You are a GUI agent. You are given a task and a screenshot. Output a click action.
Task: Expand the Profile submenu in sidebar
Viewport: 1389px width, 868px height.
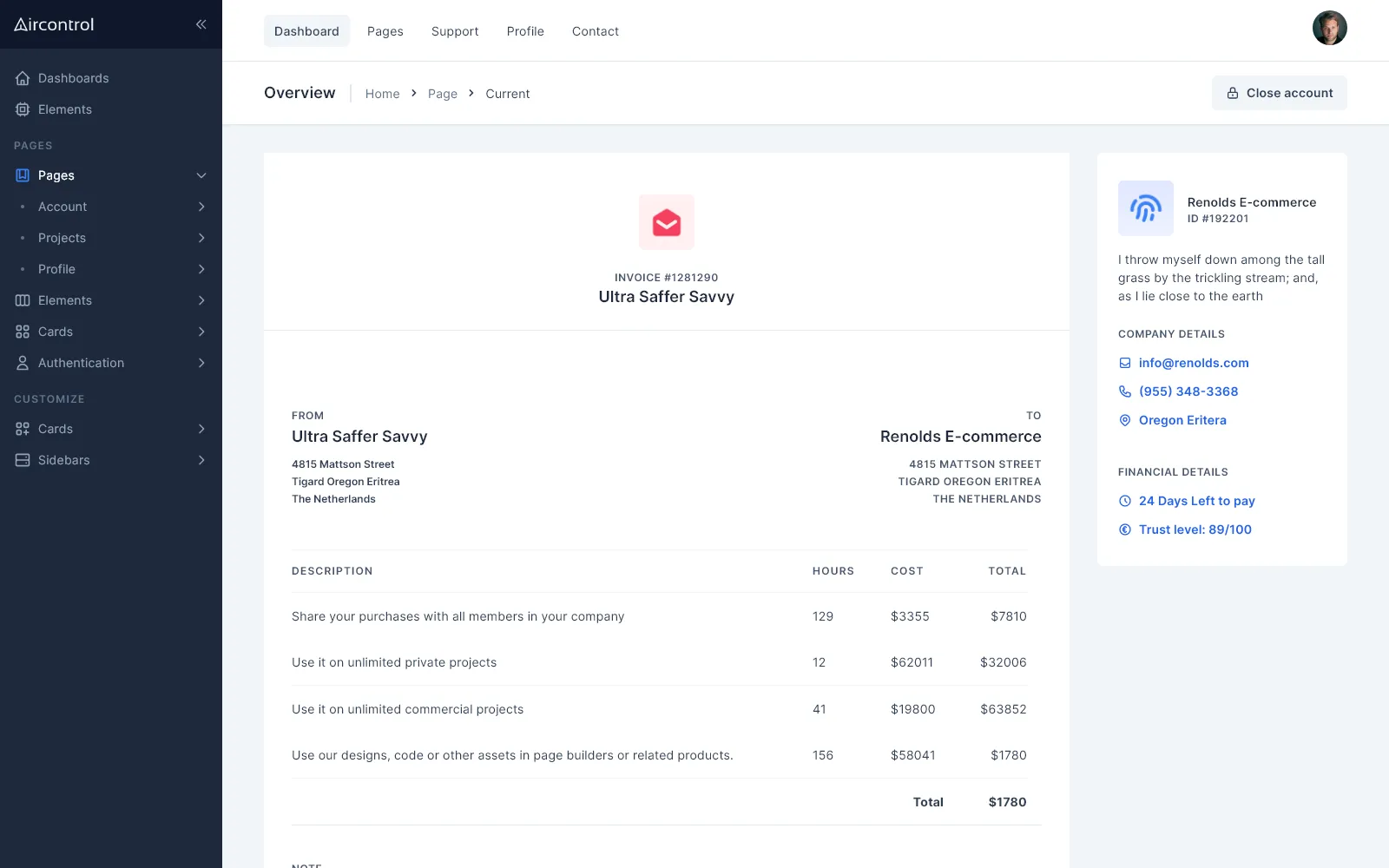point(201,269)
